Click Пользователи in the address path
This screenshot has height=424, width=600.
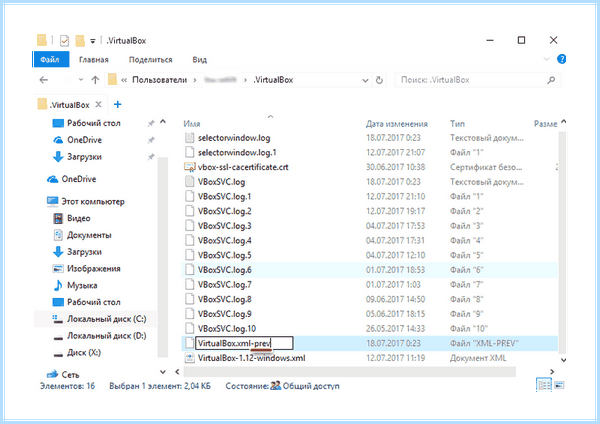pos(160,80)
